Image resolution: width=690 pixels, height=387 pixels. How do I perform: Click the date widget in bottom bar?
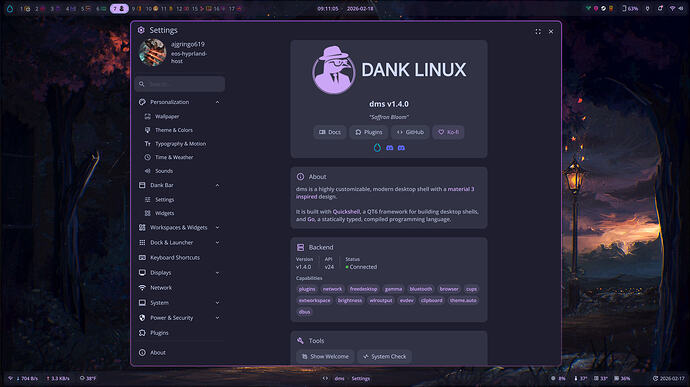[669, 379]
